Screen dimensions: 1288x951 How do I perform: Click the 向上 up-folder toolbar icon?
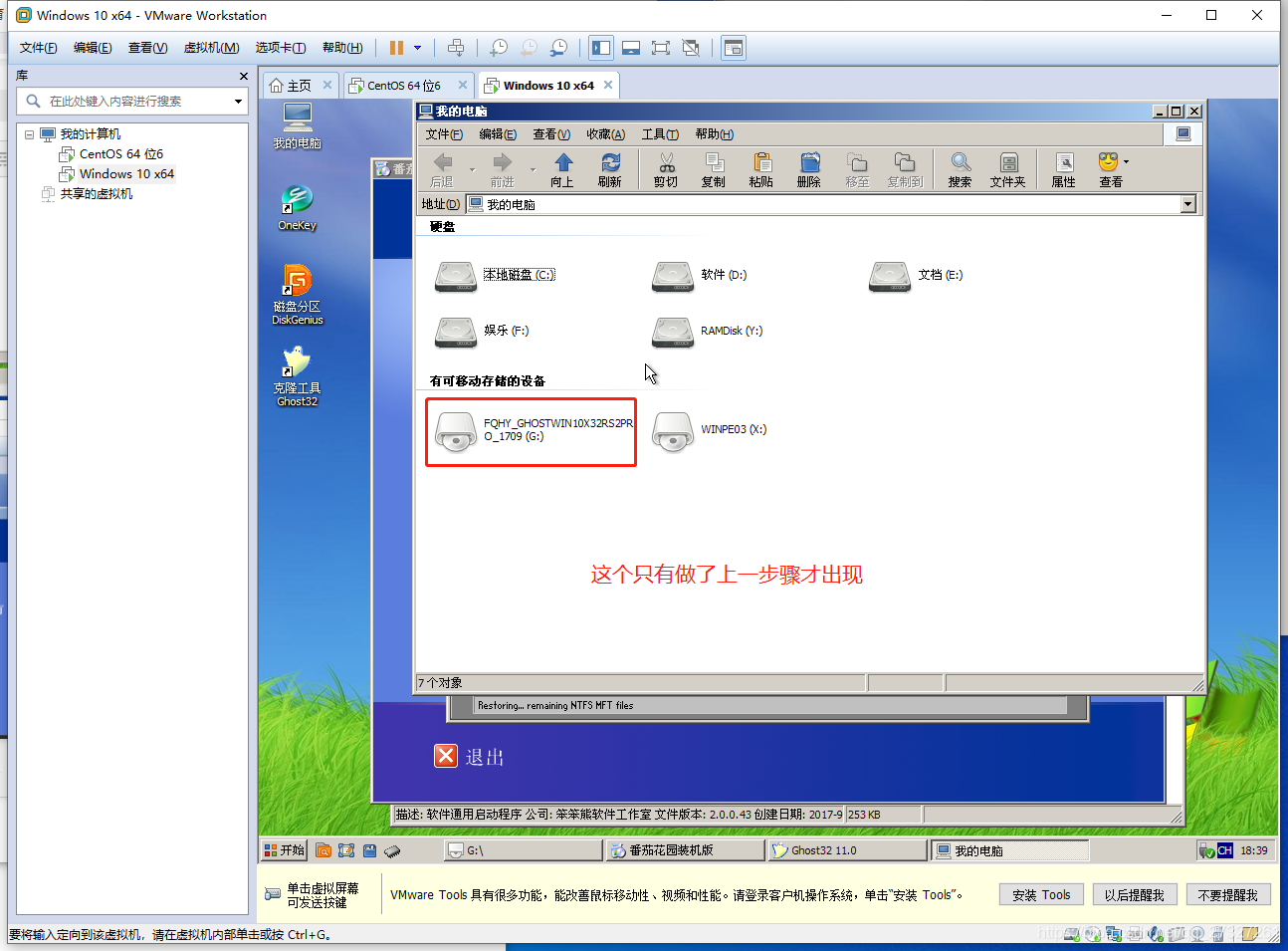click(x=562, y=169)
